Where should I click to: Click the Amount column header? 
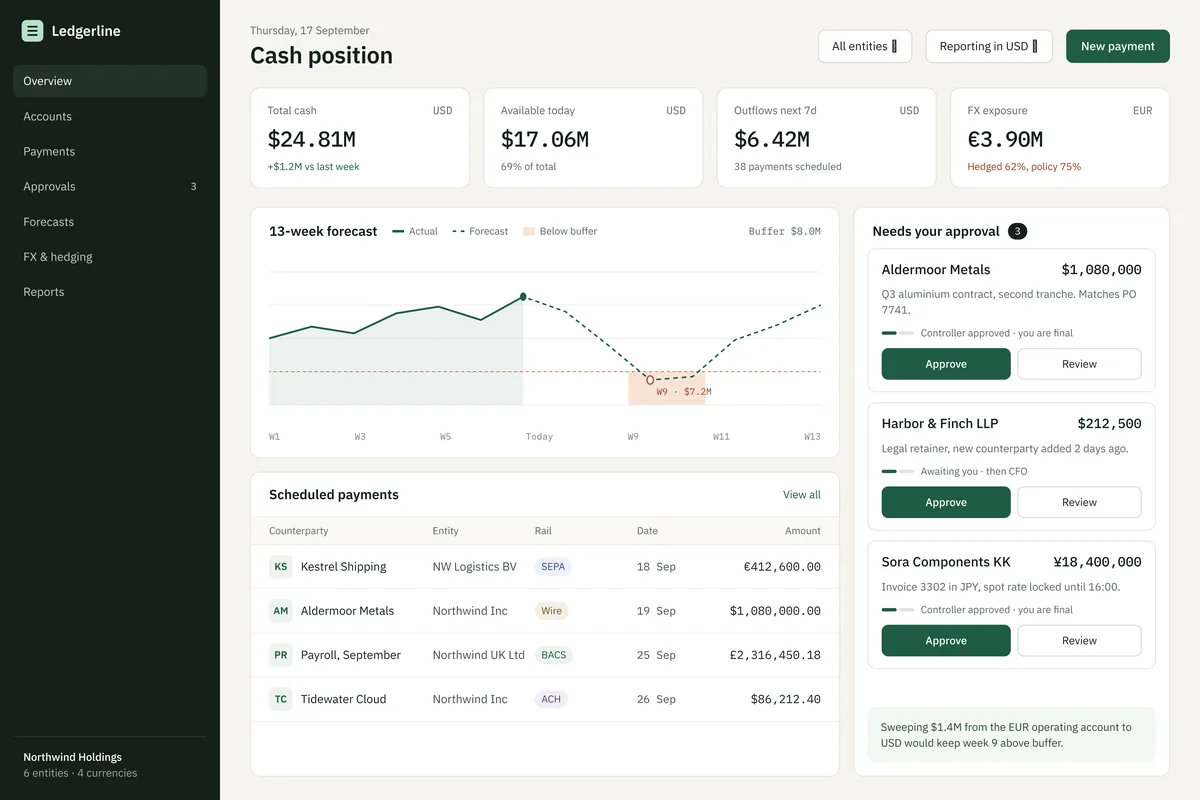[x=803, y=531]
